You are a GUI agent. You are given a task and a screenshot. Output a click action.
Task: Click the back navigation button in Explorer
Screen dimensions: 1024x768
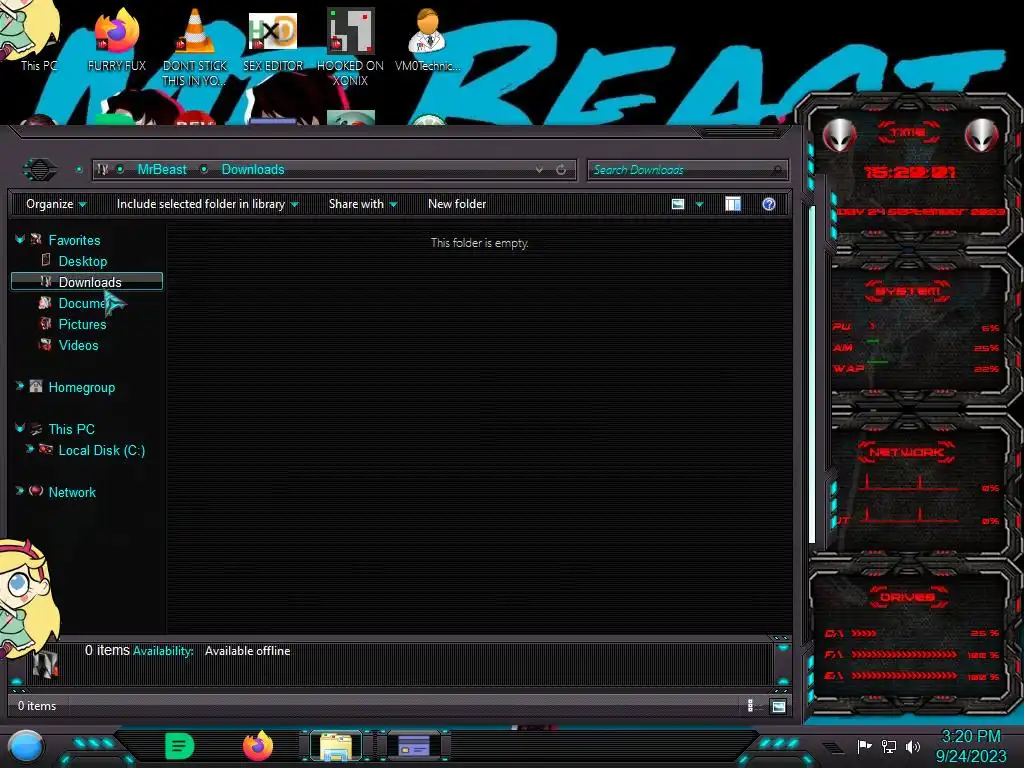click(x=39, y=170)
